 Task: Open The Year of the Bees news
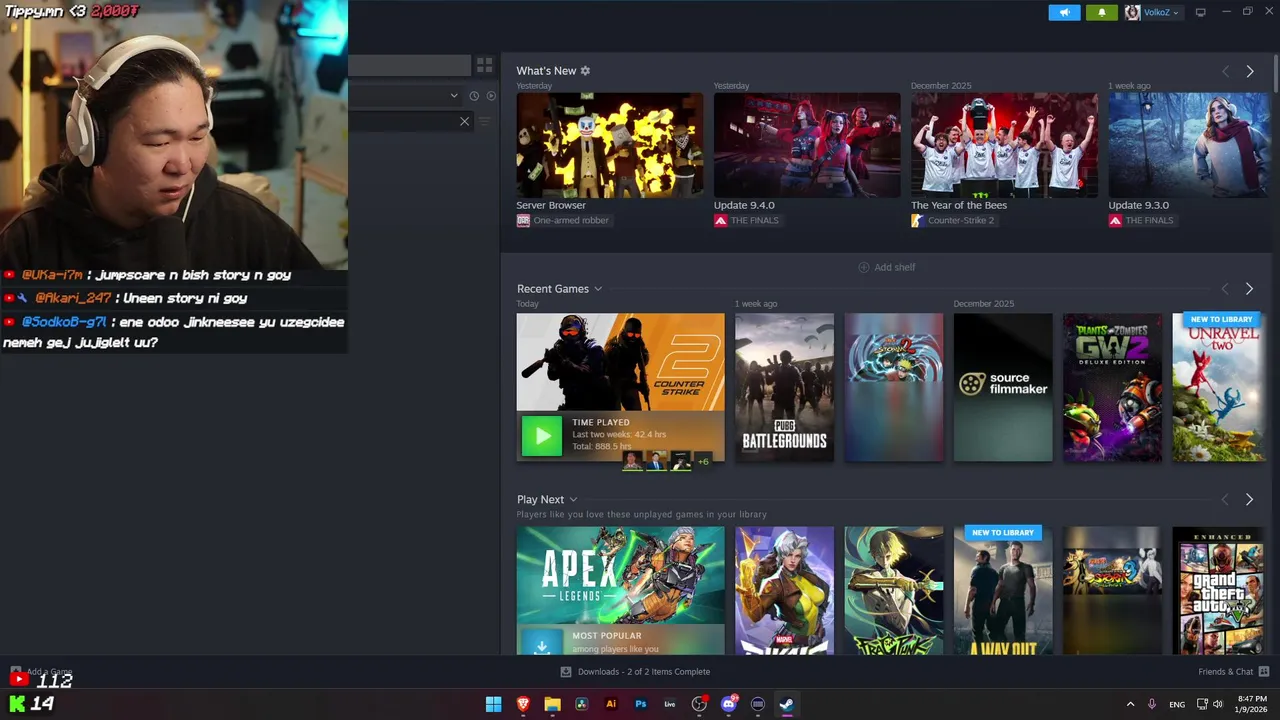[1004, 145]
